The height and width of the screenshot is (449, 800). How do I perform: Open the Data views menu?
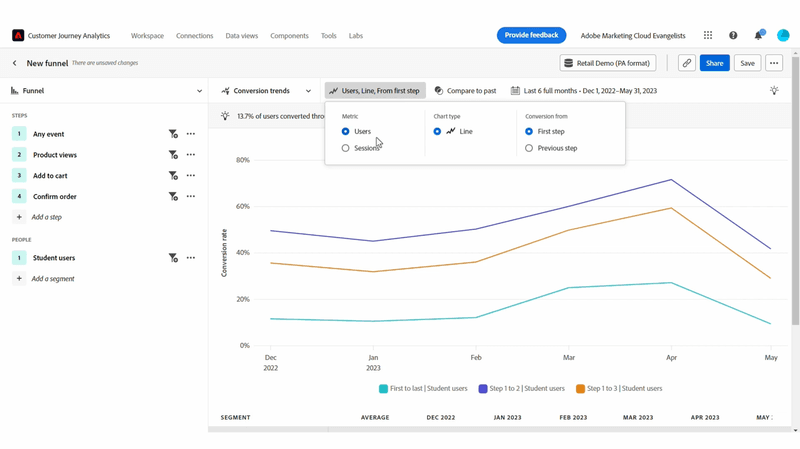[x=241, y=36]
